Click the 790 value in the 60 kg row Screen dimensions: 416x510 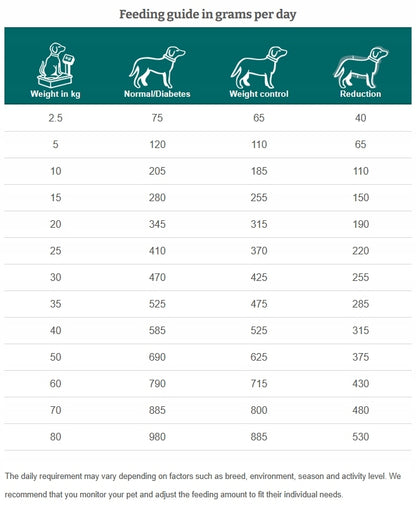pos(157,384)
